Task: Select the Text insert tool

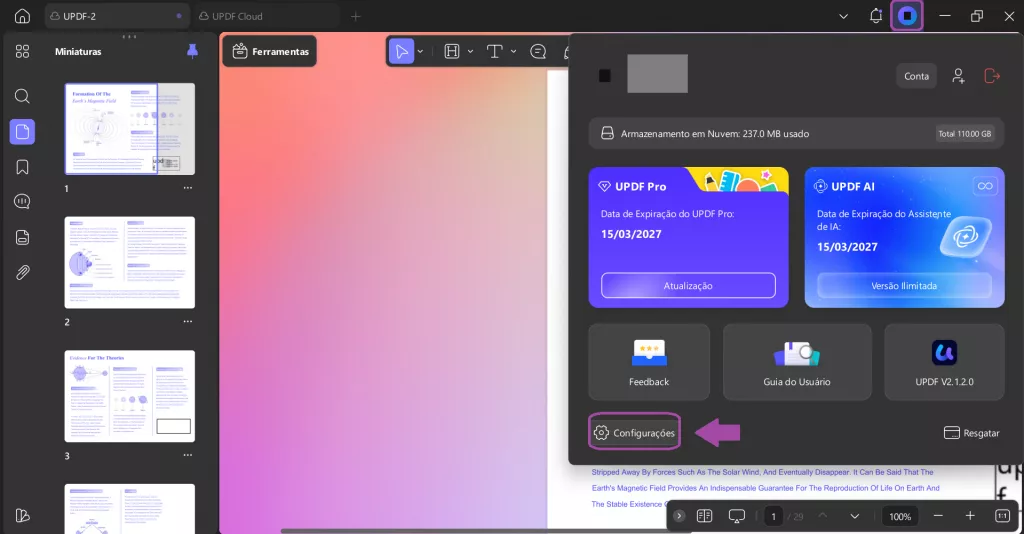Action: tap(494, 51)
